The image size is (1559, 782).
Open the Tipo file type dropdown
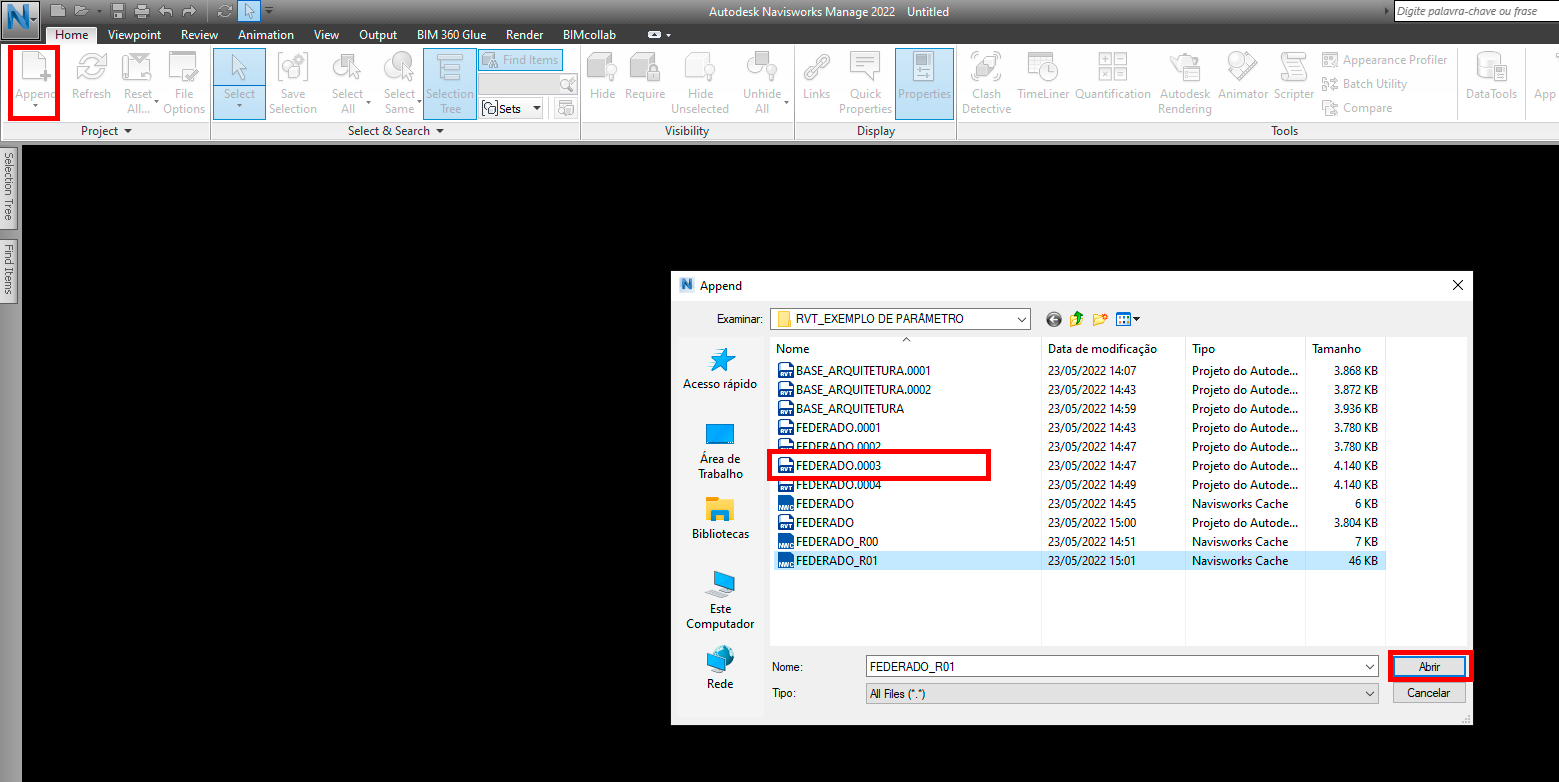click(1370, 692)
